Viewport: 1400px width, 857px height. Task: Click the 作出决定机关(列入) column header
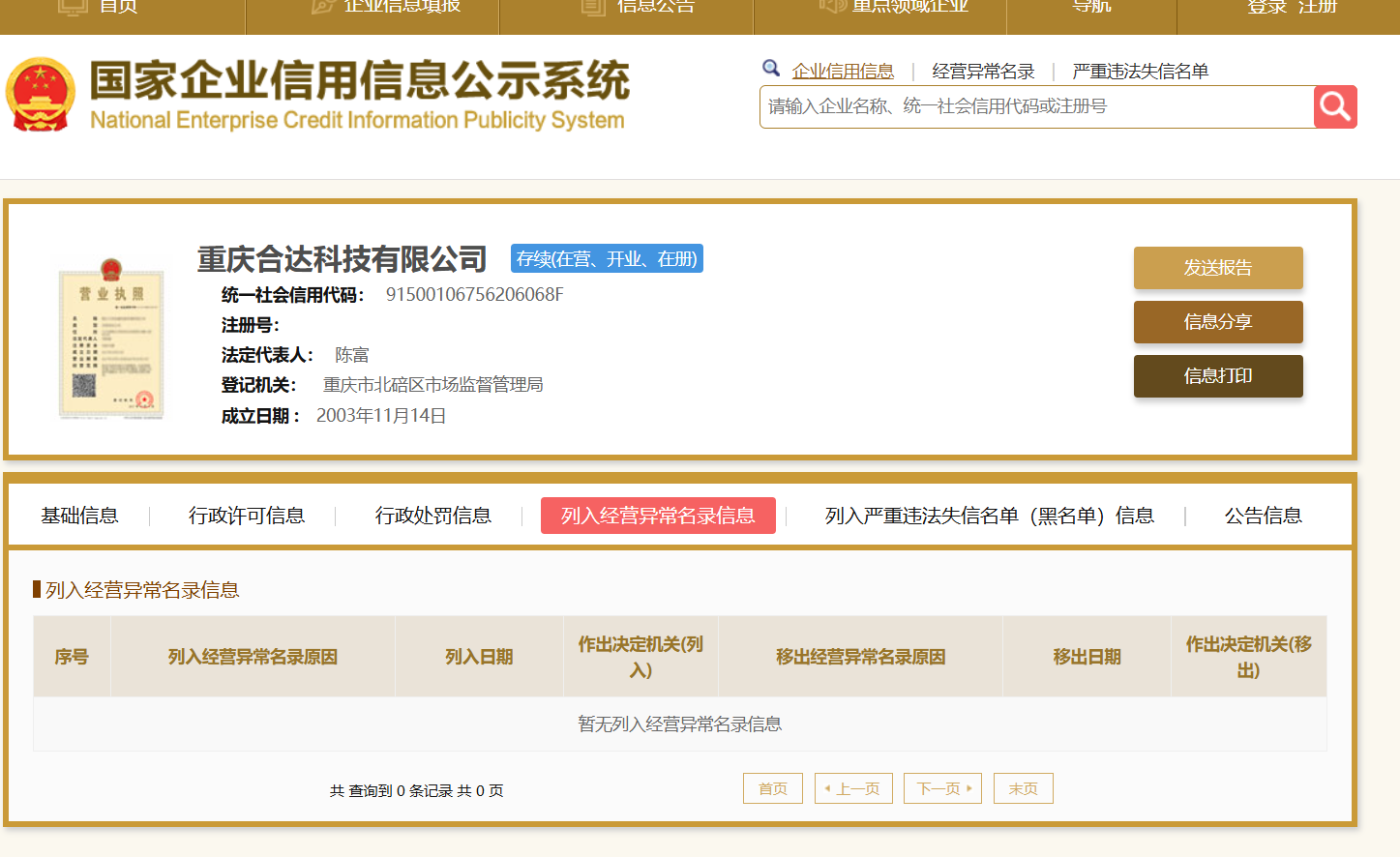pyautogui.click(x=640, y=657)
